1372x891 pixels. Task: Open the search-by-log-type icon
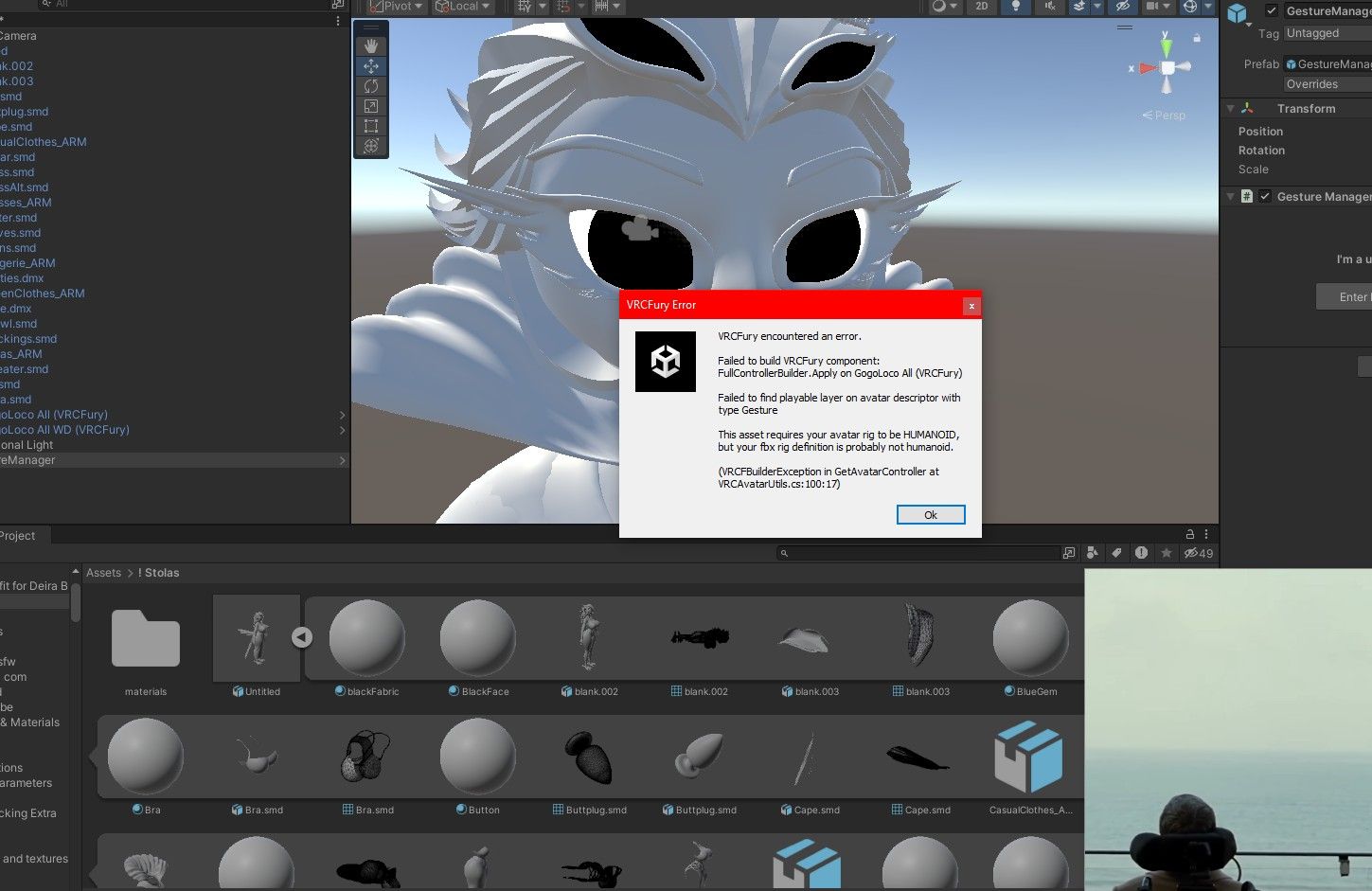(1142, 553)
